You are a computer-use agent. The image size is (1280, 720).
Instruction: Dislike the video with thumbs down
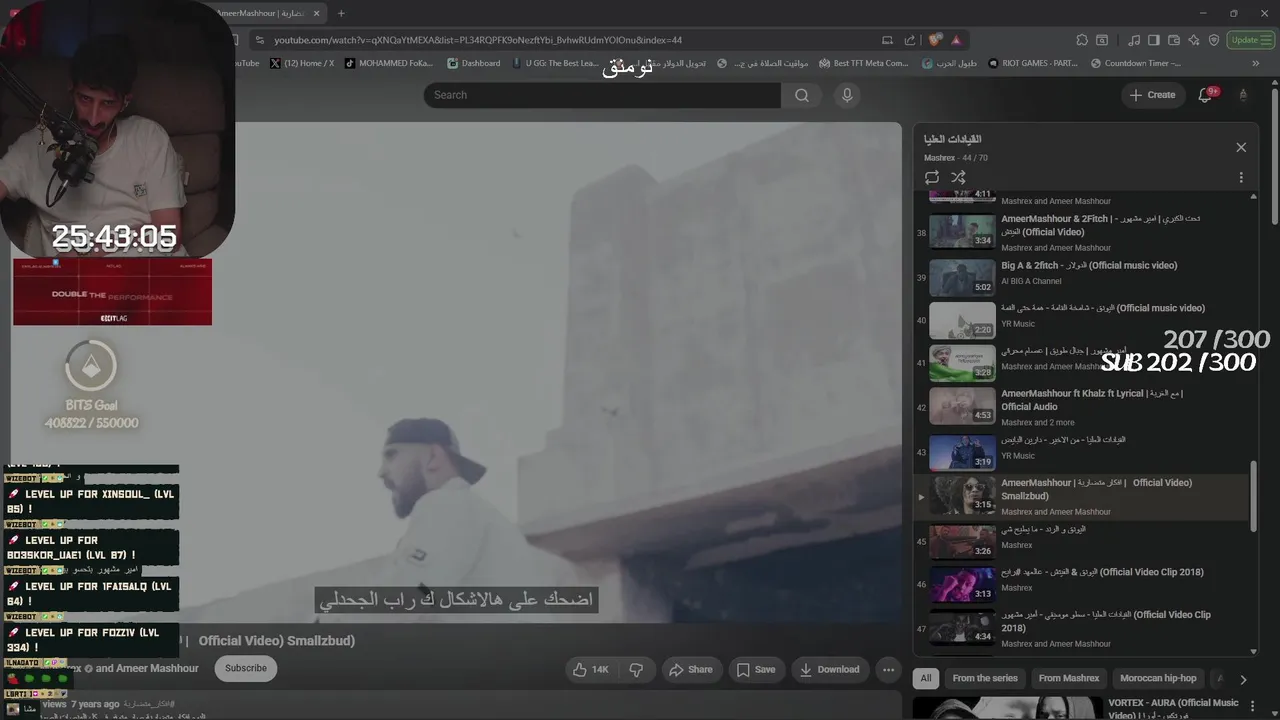(636, 669)
